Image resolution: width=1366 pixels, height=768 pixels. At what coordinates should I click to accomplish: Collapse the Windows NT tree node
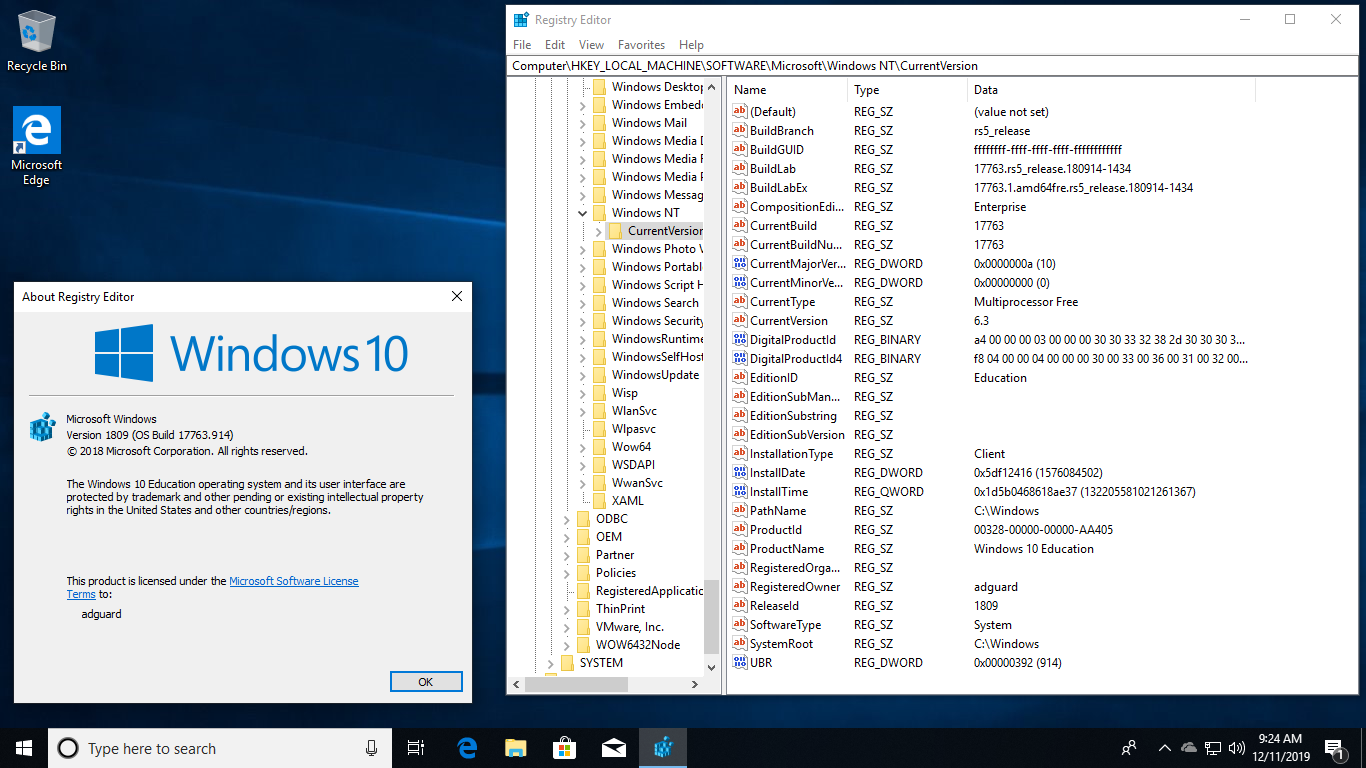click(x=583, y=213)
